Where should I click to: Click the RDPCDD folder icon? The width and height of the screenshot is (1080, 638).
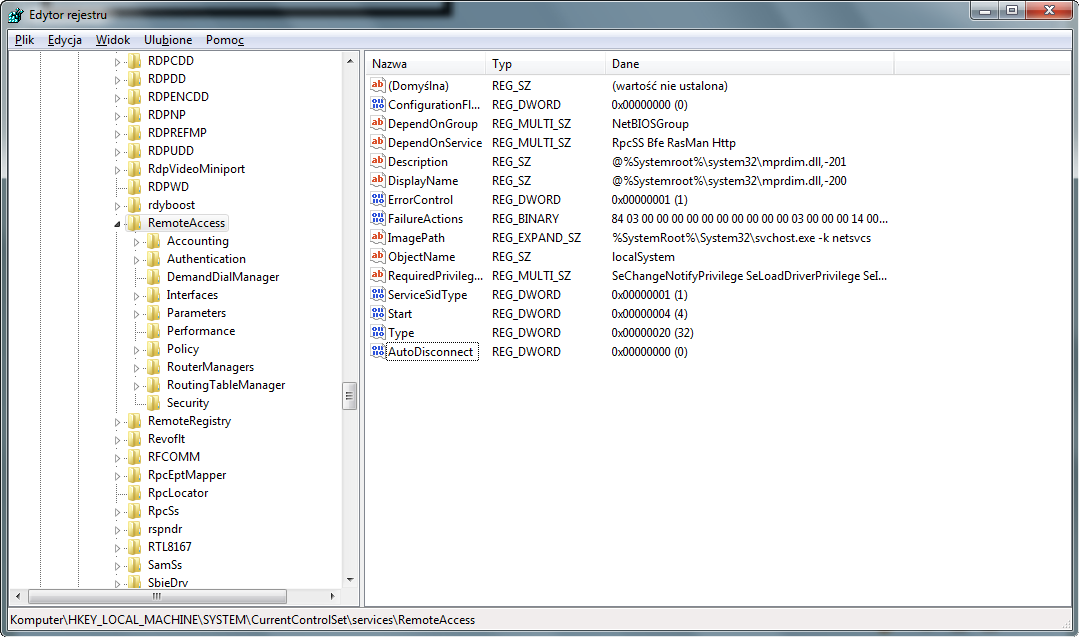134,61
